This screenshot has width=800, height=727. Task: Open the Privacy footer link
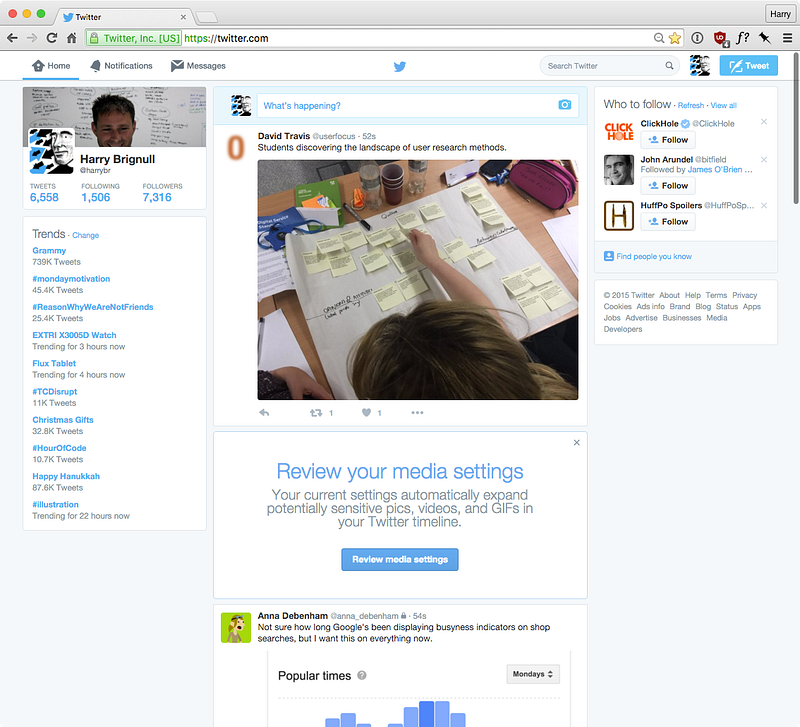point(744,295)
